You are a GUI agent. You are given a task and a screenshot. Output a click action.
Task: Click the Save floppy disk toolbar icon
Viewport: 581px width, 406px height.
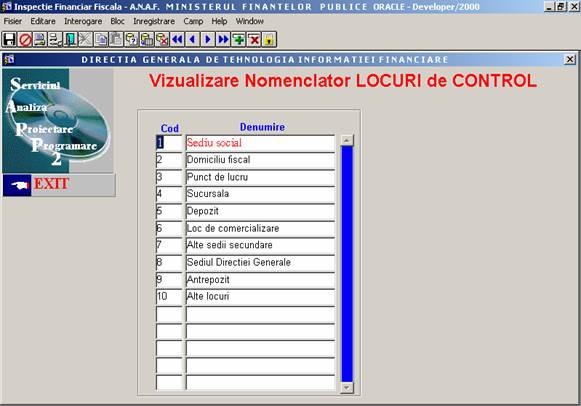pos(9,39)
